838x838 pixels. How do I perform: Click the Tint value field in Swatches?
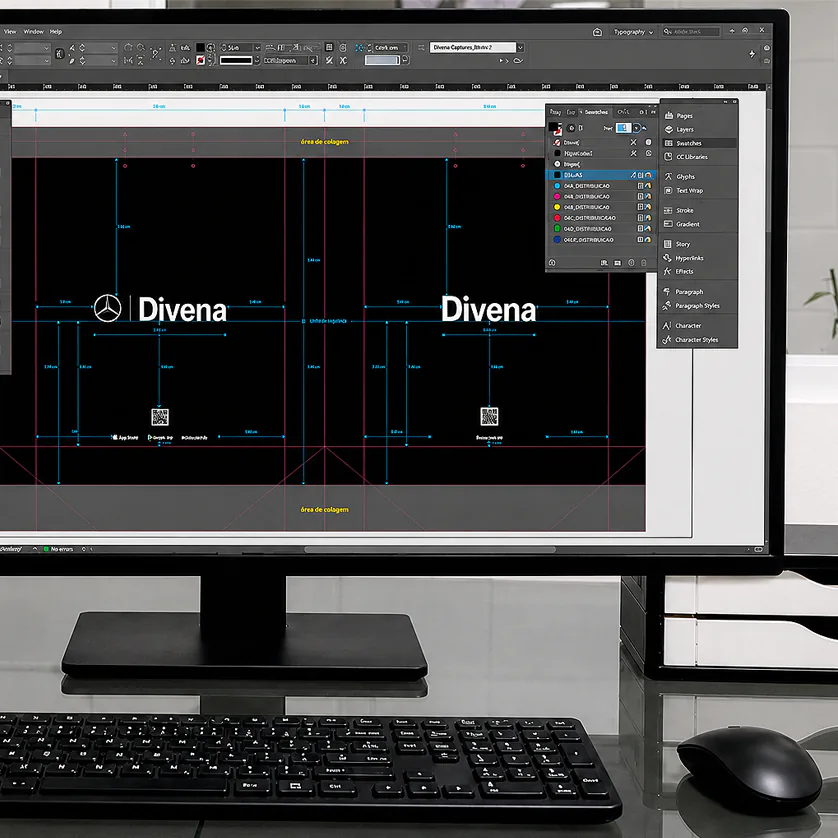pos(623,128)
